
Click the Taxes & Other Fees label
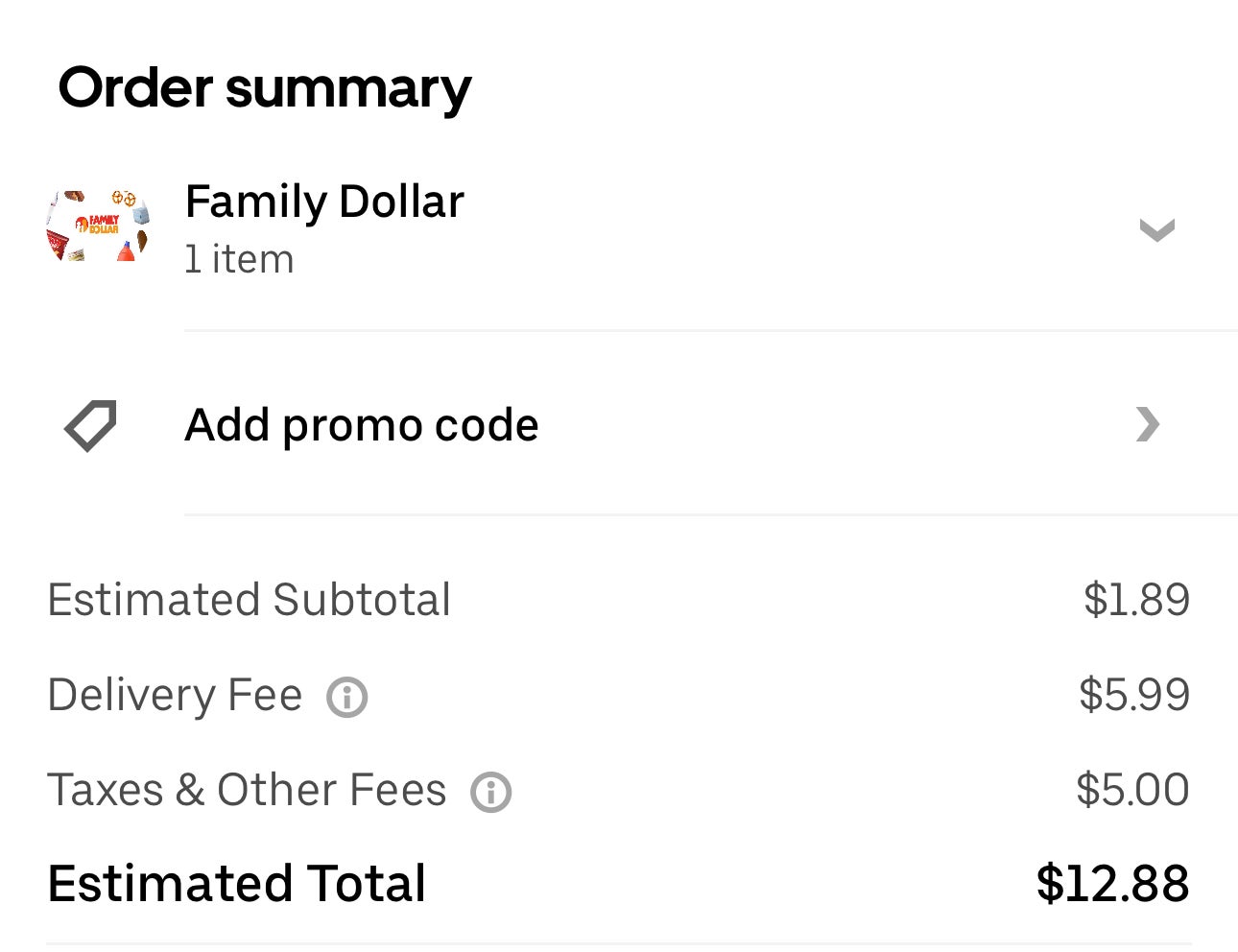pos(247,790)
